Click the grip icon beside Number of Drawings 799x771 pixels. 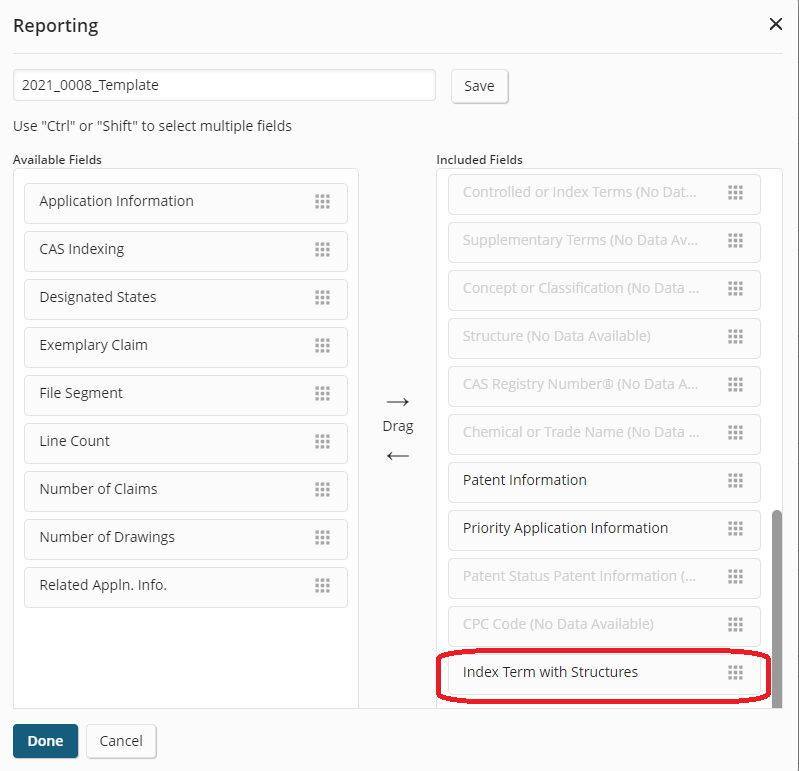pos(322,537)
